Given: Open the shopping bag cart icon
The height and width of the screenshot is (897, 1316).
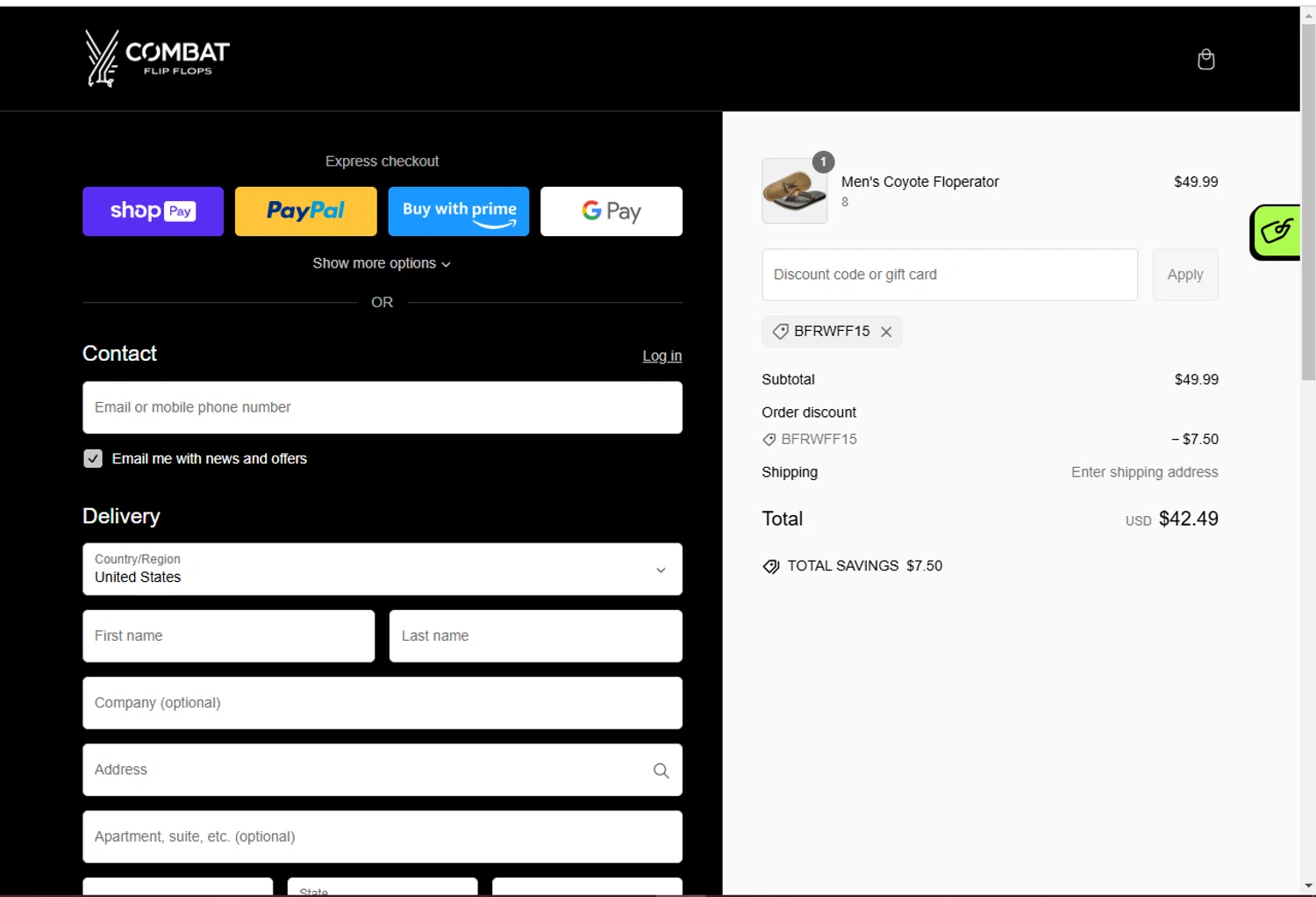Looking at the screenshot, I should [x=1205, y=59].
